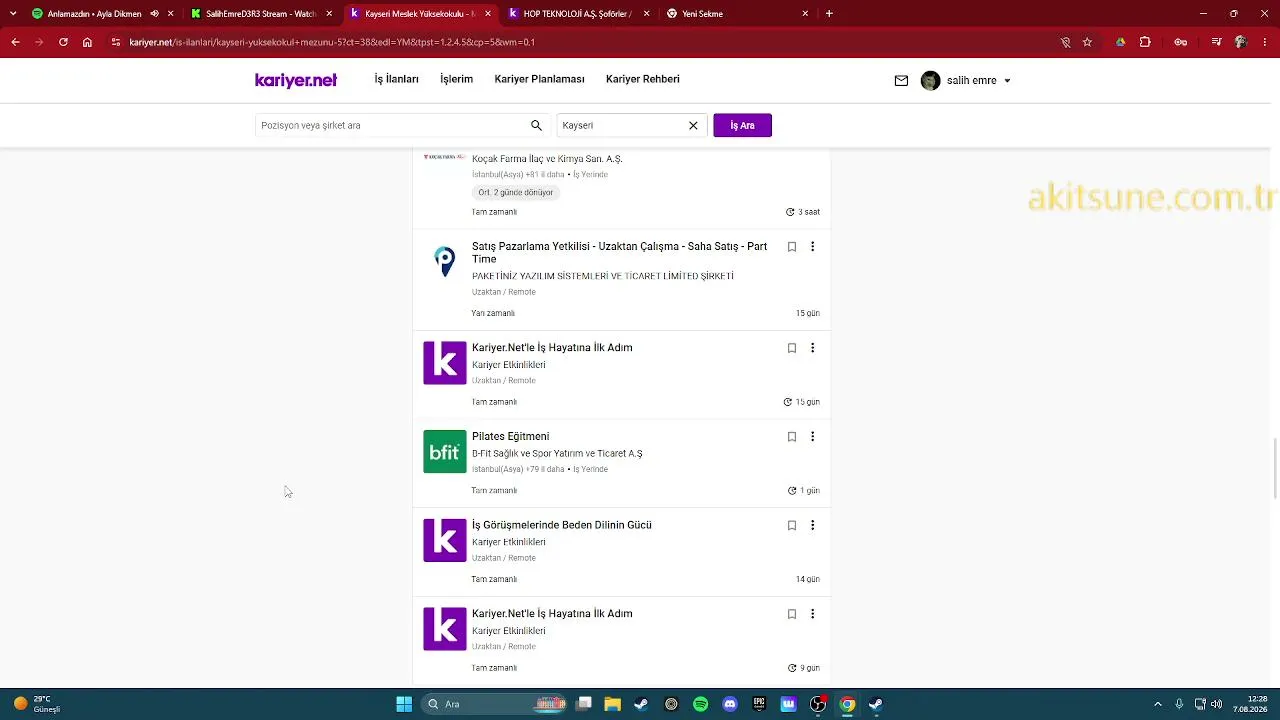Image resolution: width=1280 pixels, height=720 pixels.
Task: Click the browser home button
Action: (87, 42)
